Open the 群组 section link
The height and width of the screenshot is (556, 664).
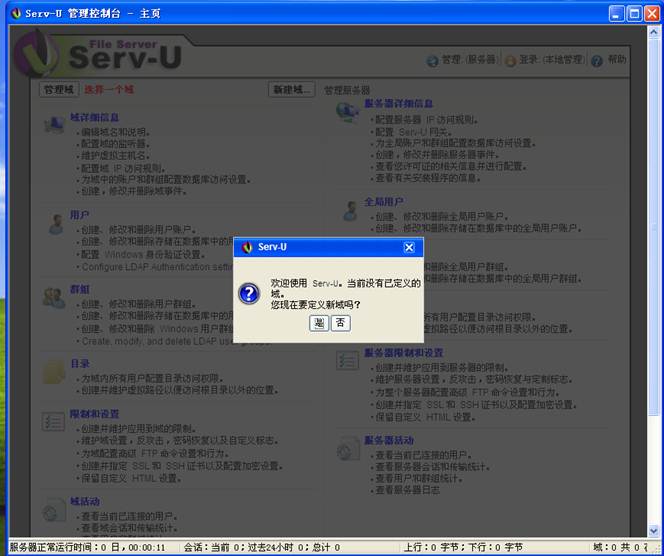80,289
